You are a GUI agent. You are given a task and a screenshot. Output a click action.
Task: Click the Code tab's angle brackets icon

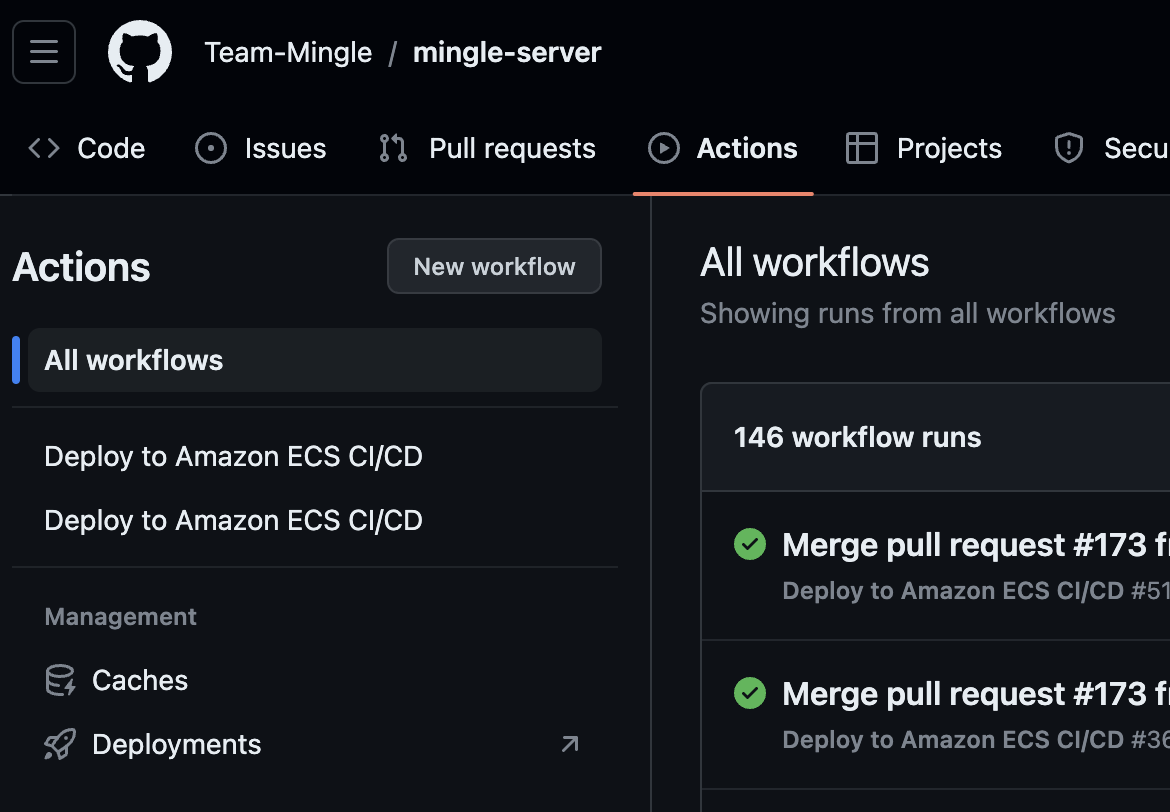point(44,147)
